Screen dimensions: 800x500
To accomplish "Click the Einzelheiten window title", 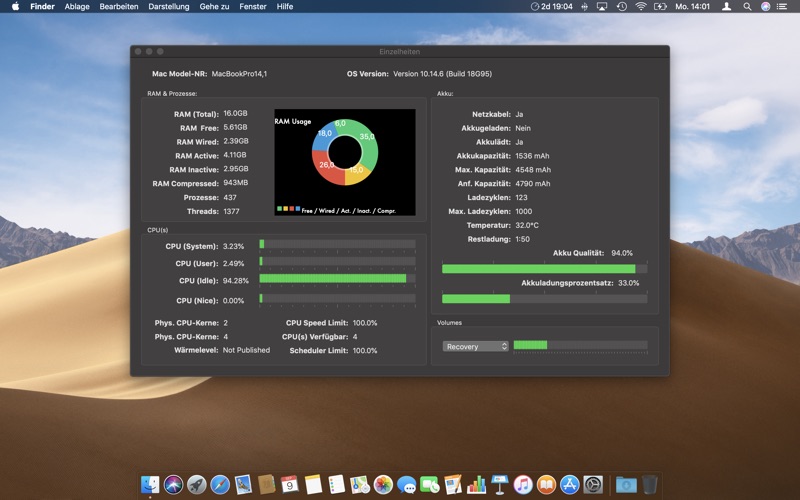I will tap(399, 52).
